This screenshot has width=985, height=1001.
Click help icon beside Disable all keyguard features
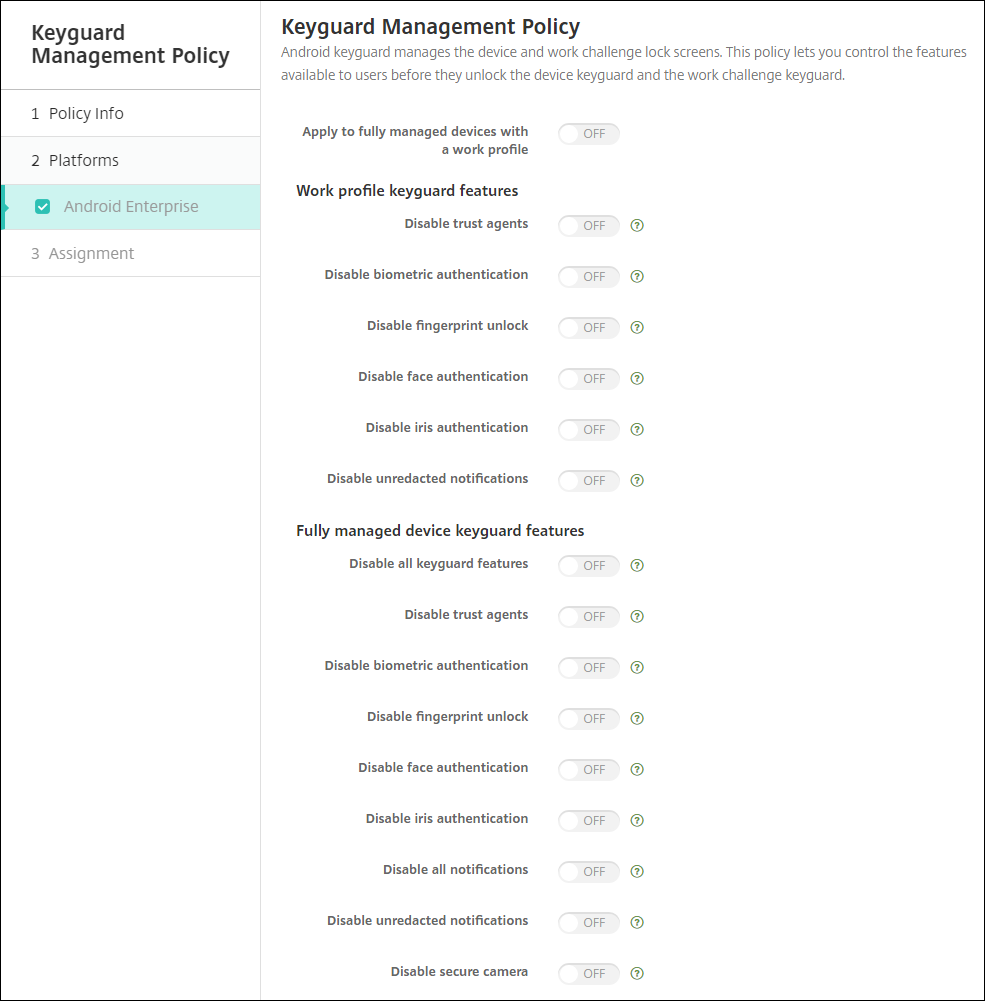pyautogui.click(x=637, y=565)
